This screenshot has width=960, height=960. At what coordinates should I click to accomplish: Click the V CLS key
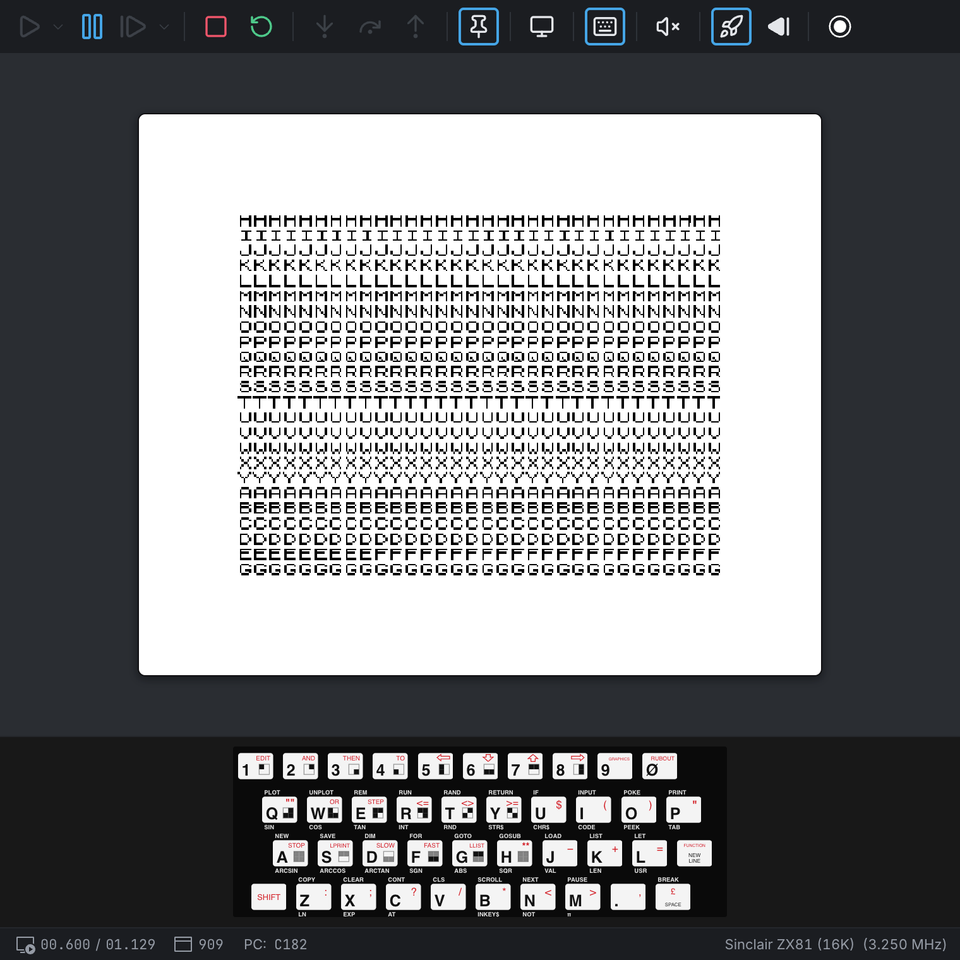point(448,897)
